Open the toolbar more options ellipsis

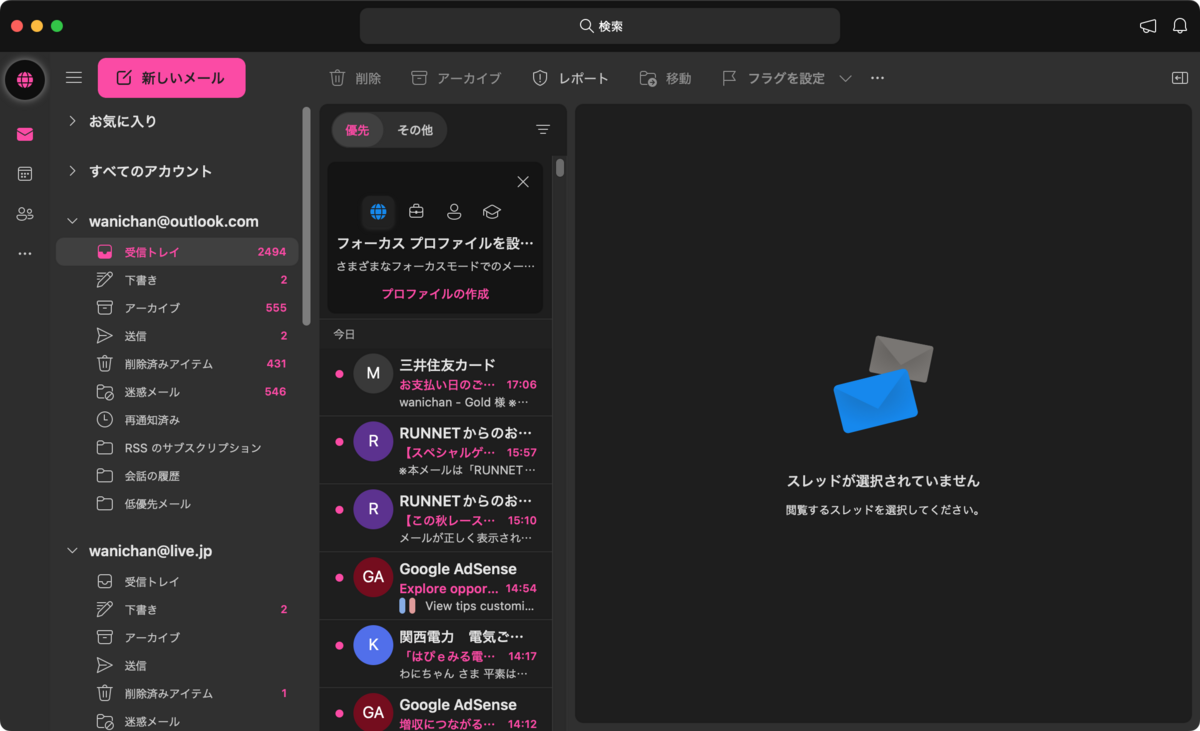pyautogui.click(x=877, y=78)
